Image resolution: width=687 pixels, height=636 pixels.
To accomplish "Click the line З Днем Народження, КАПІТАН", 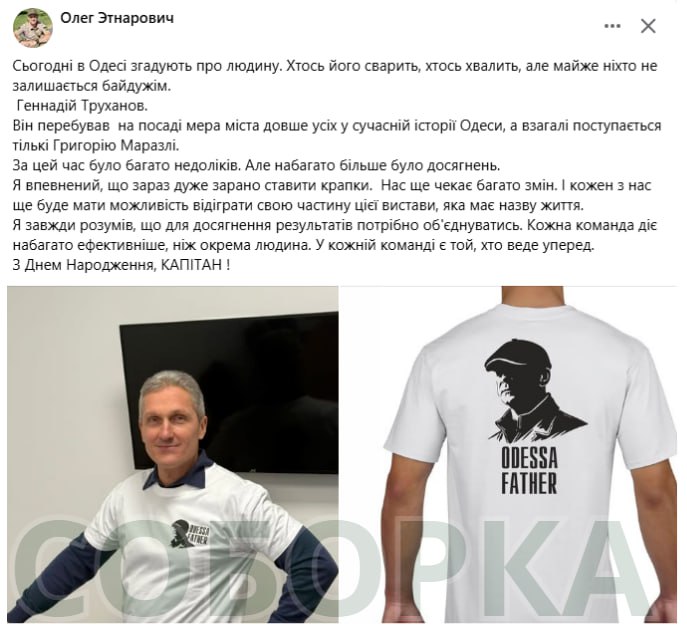I will point(121,265).
